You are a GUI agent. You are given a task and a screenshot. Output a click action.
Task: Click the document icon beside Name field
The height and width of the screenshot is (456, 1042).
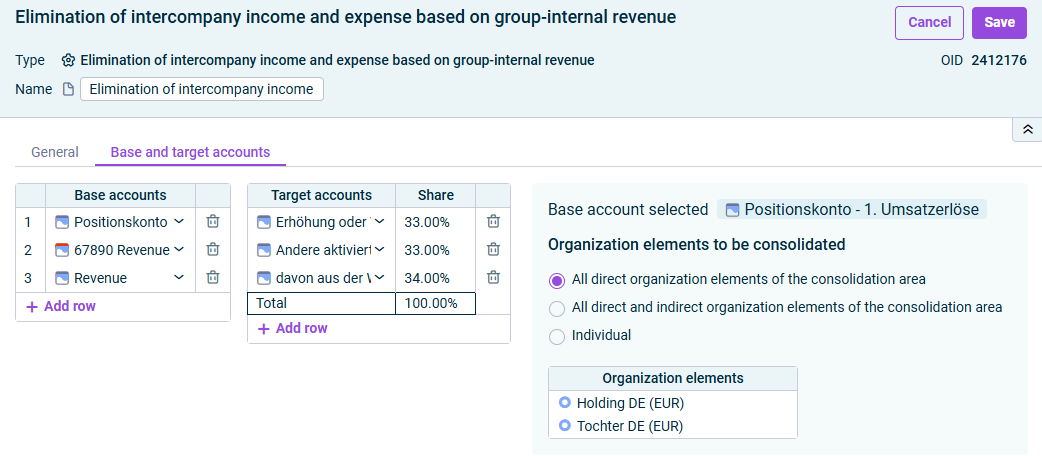(x=68, y=89)
